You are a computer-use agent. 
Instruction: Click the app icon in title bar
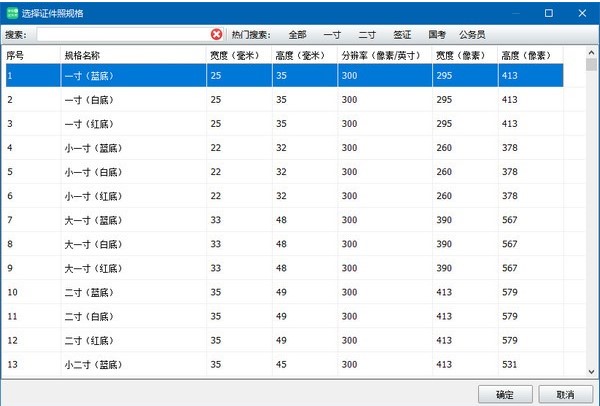tap(11, 12)
